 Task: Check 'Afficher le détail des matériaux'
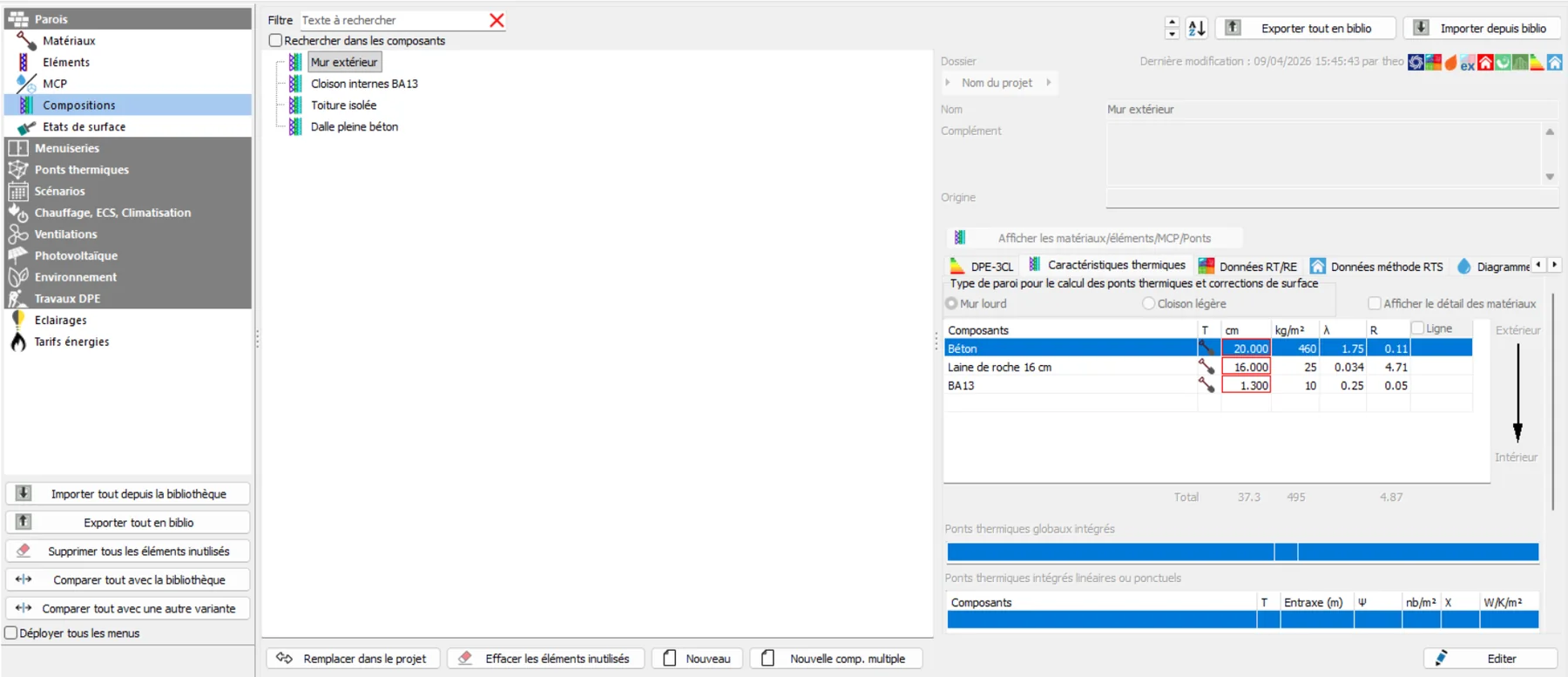(x=1375, y=303)
